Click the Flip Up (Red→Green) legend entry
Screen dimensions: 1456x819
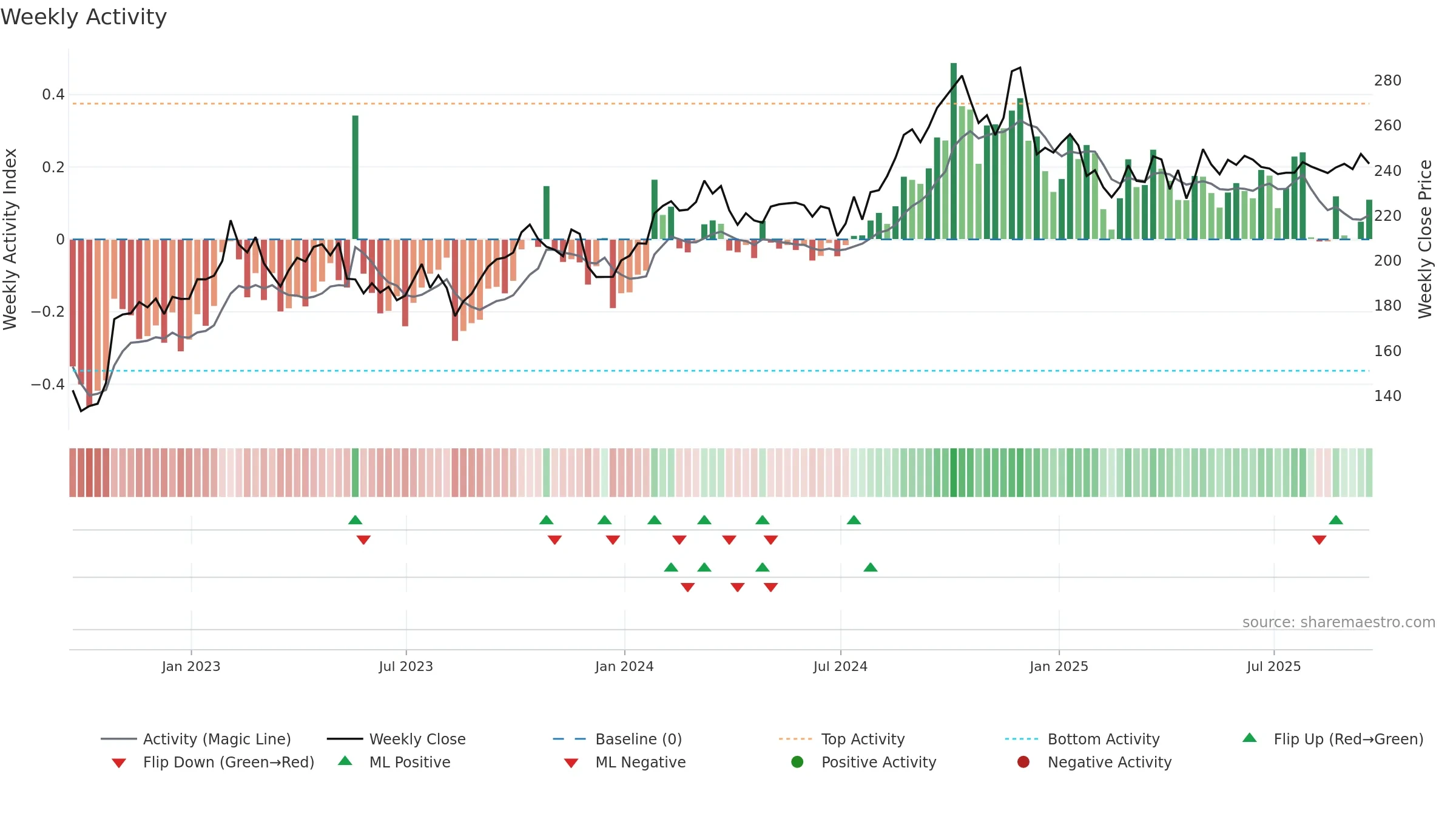coord(1333,739)
